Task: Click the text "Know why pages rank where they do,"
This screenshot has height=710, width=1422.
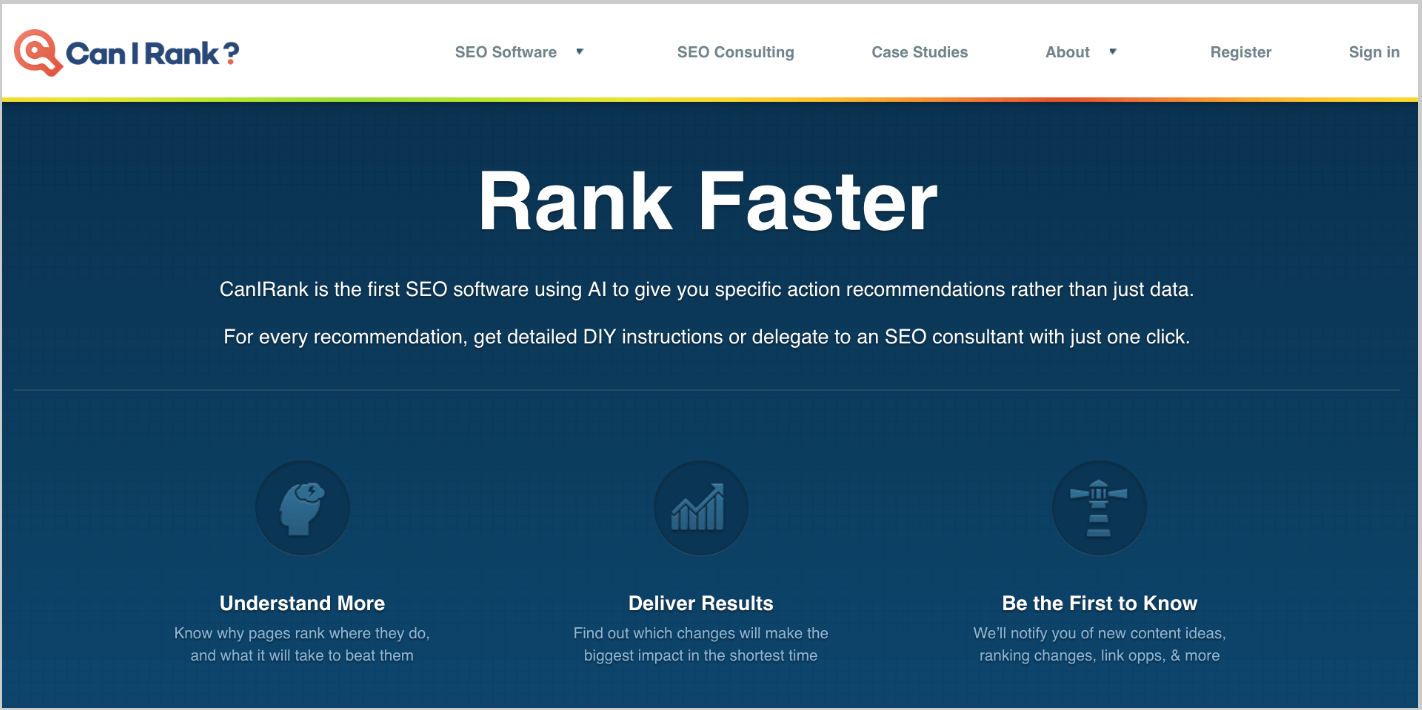Action: 302,633
